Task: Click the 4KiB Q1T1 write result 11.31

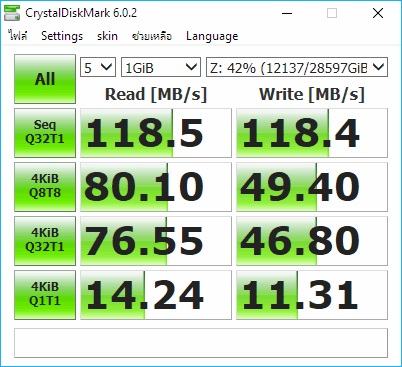Action: [312, 295]
